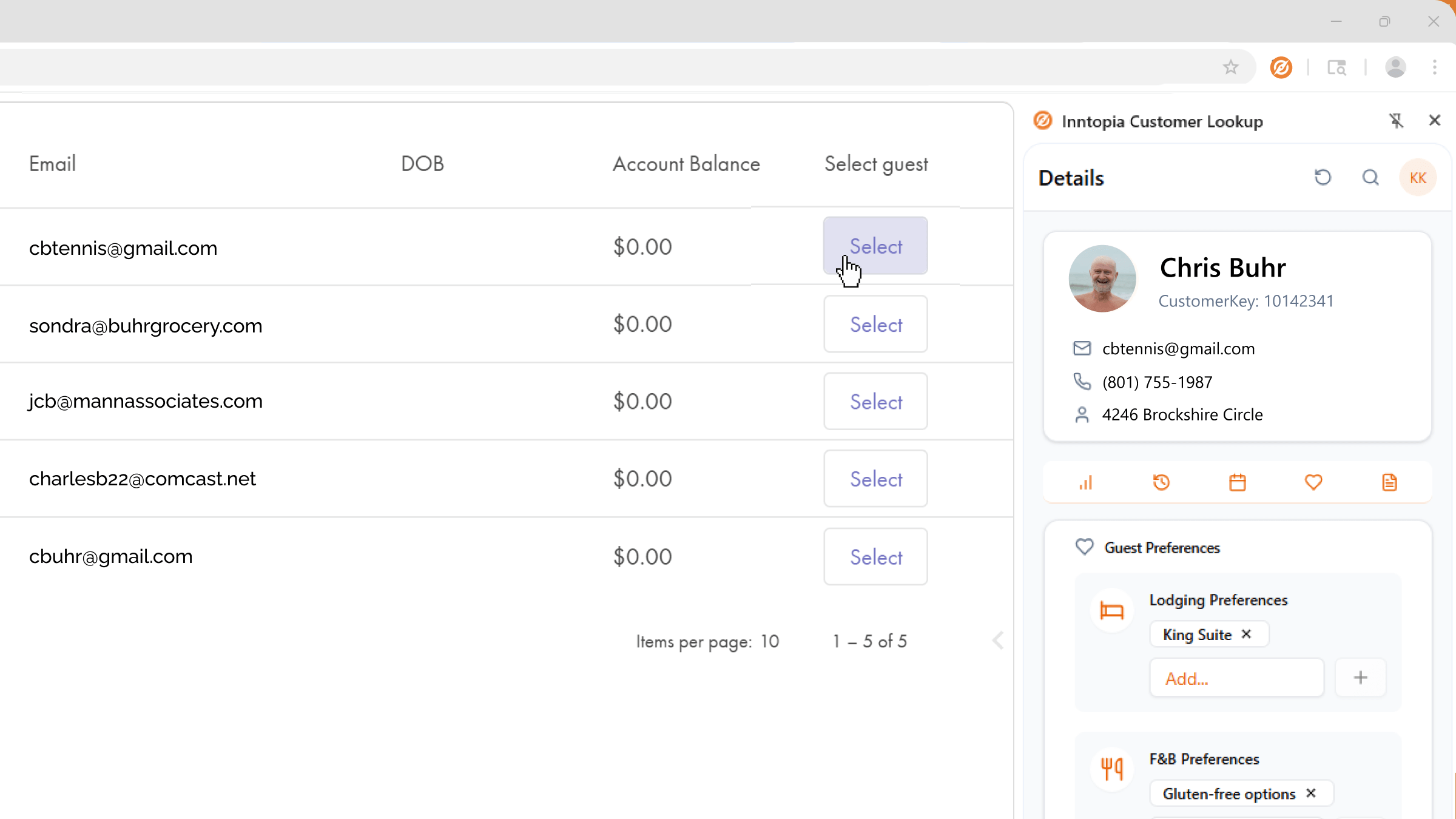Click the KK user avatar
This screenshot has height=819, width=1456.
point(1418,177)
